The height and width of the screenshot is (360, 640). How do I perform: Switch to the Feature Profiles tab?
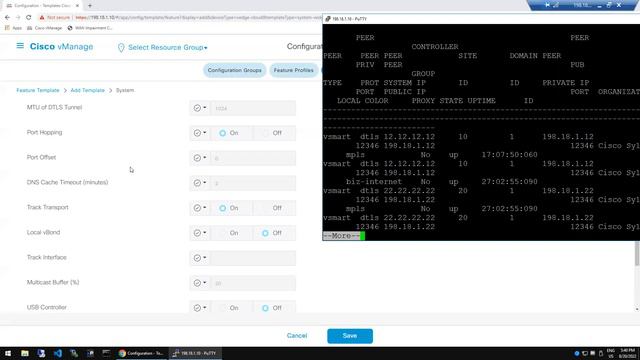[x=293, y=70]
